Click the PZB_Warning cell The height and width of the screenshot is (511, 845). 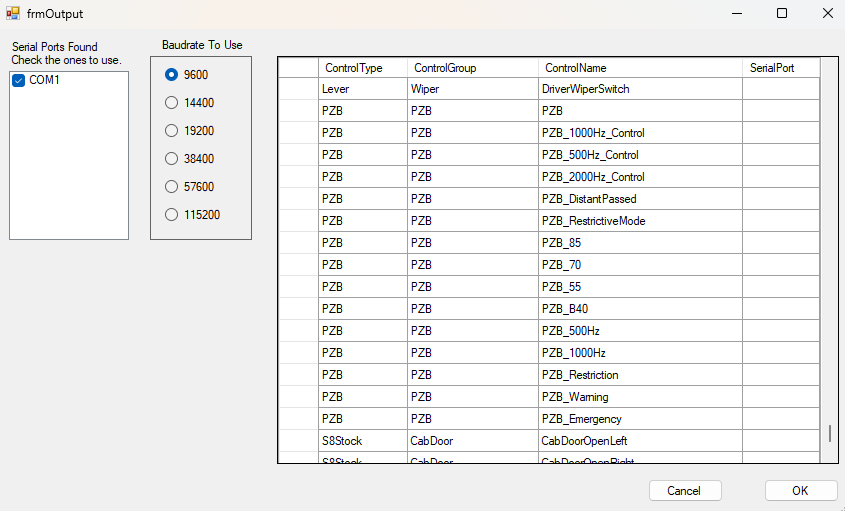[640, 397]
